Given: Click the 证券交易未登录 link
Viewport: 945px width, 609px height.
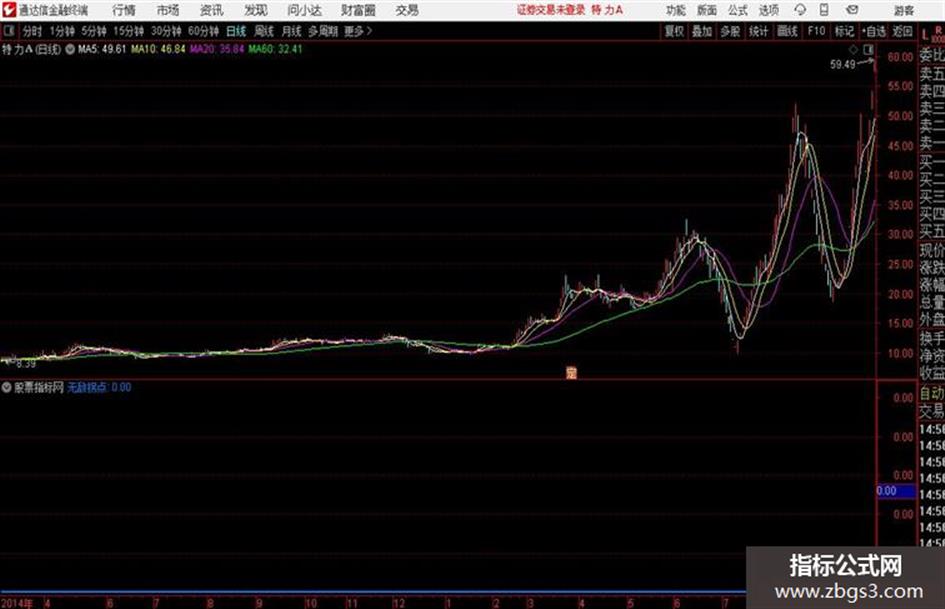Looking at the screenshot, I should point(550,10).
